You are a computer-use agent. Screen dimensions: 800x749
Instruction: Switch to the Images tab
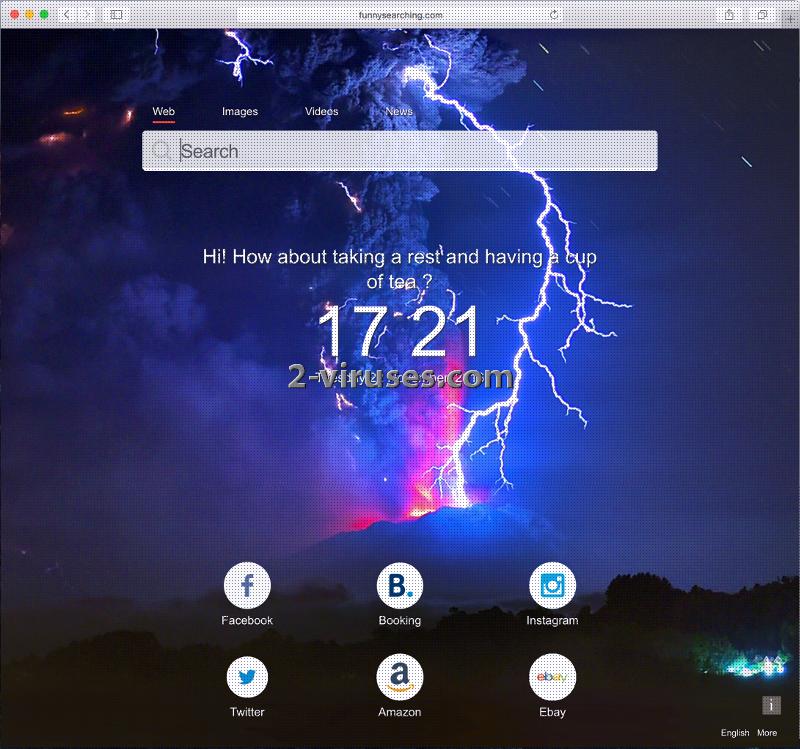coord(240,112)
